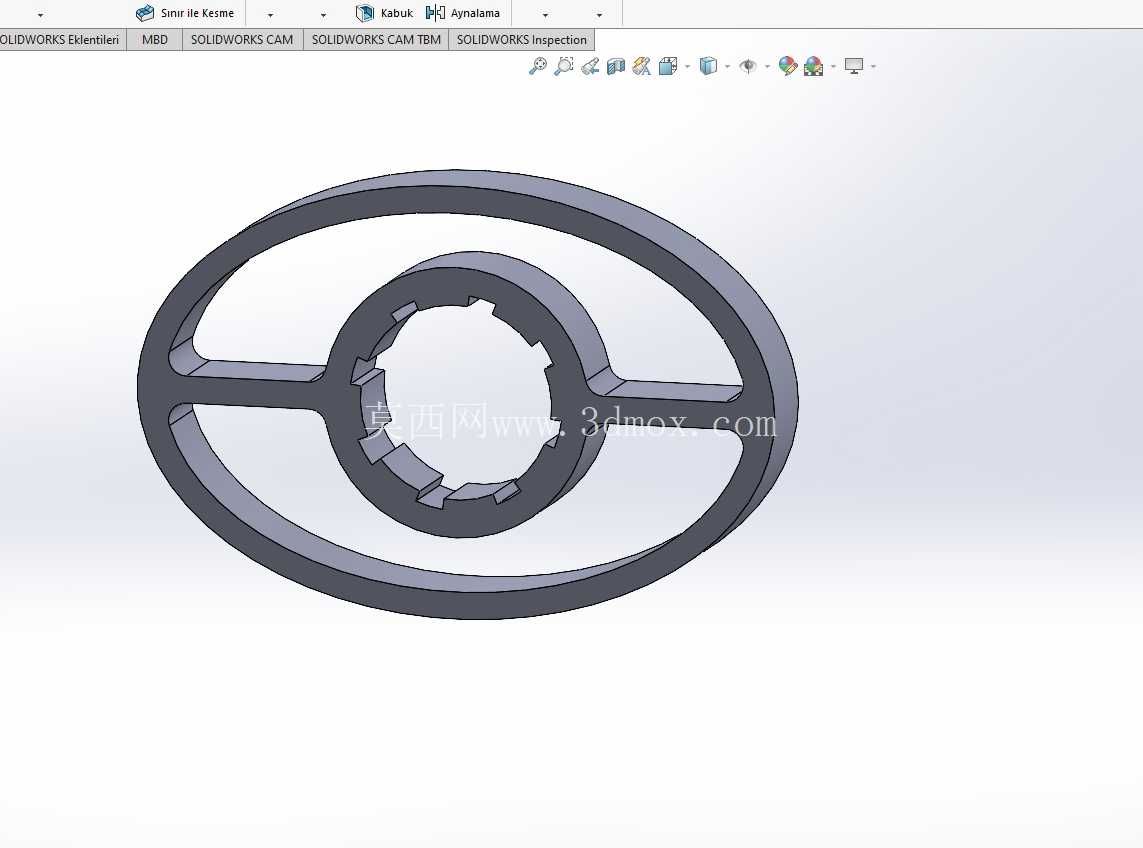The height and width of the screenshot is (848, 1143).
Task: Open the dropdown arrow just before the Kabuk icon
Action: [x=324, y=15]
